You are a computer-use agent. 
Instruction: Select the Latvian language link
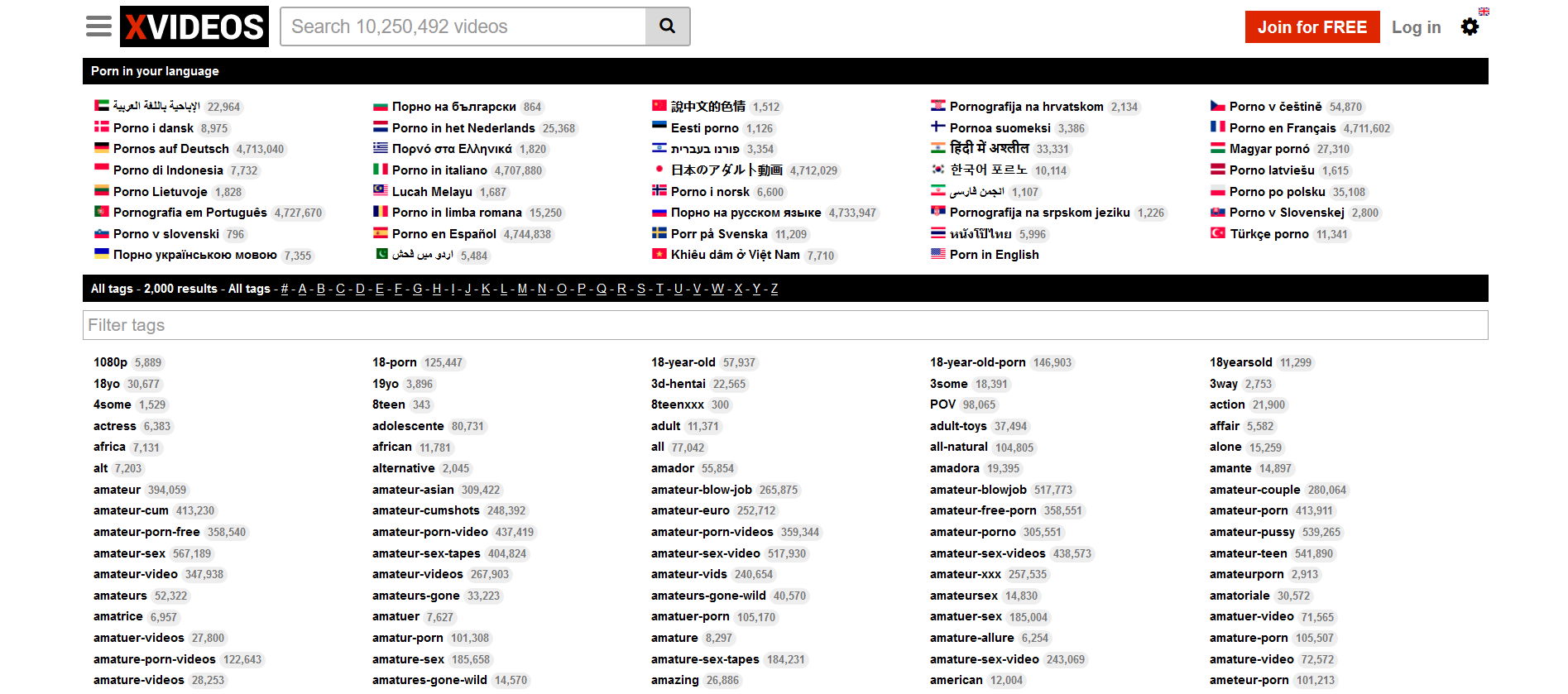(1272, 170)
